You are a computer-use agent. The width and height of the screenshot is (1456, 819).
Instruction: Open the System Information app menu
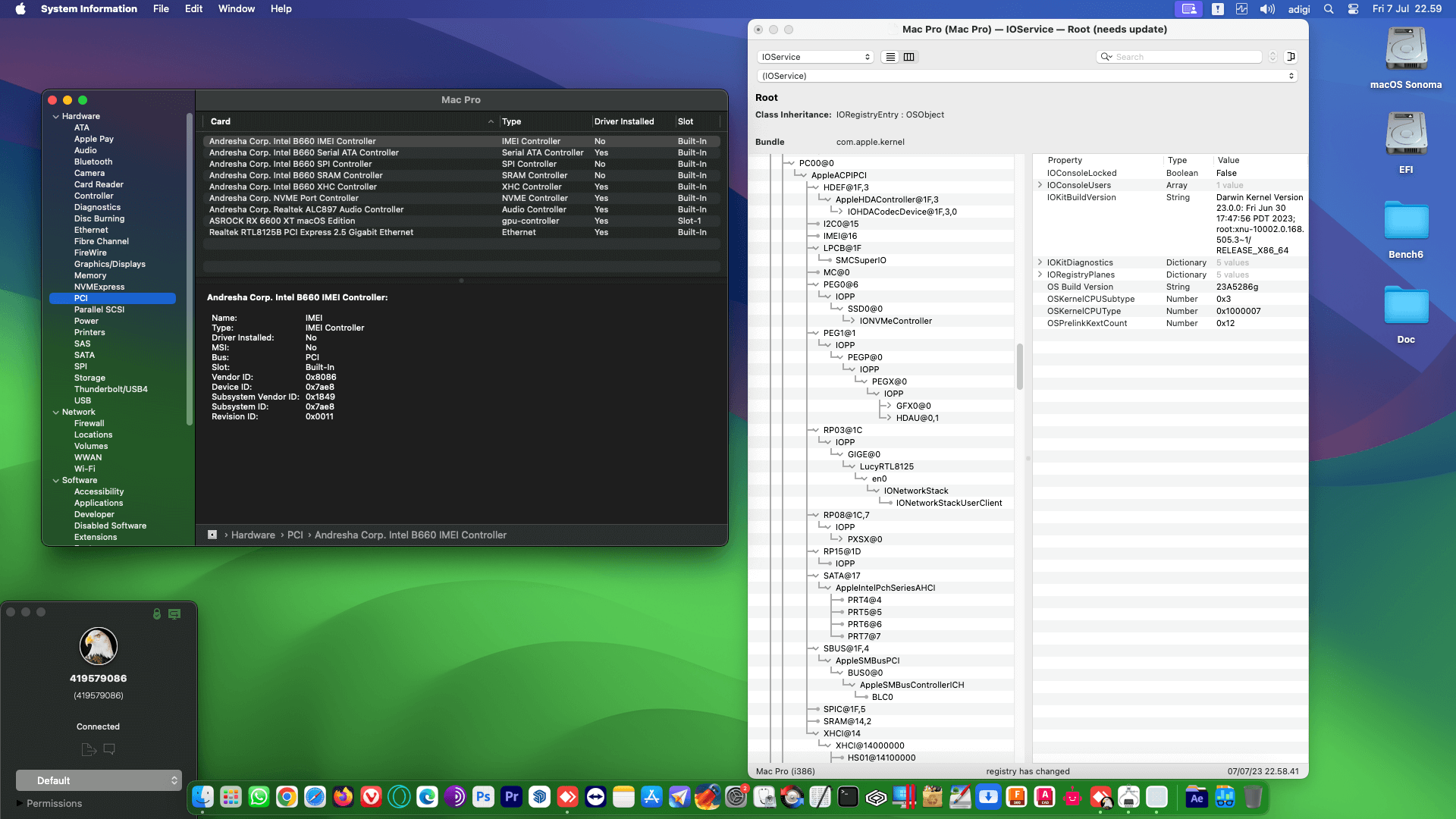89,9
